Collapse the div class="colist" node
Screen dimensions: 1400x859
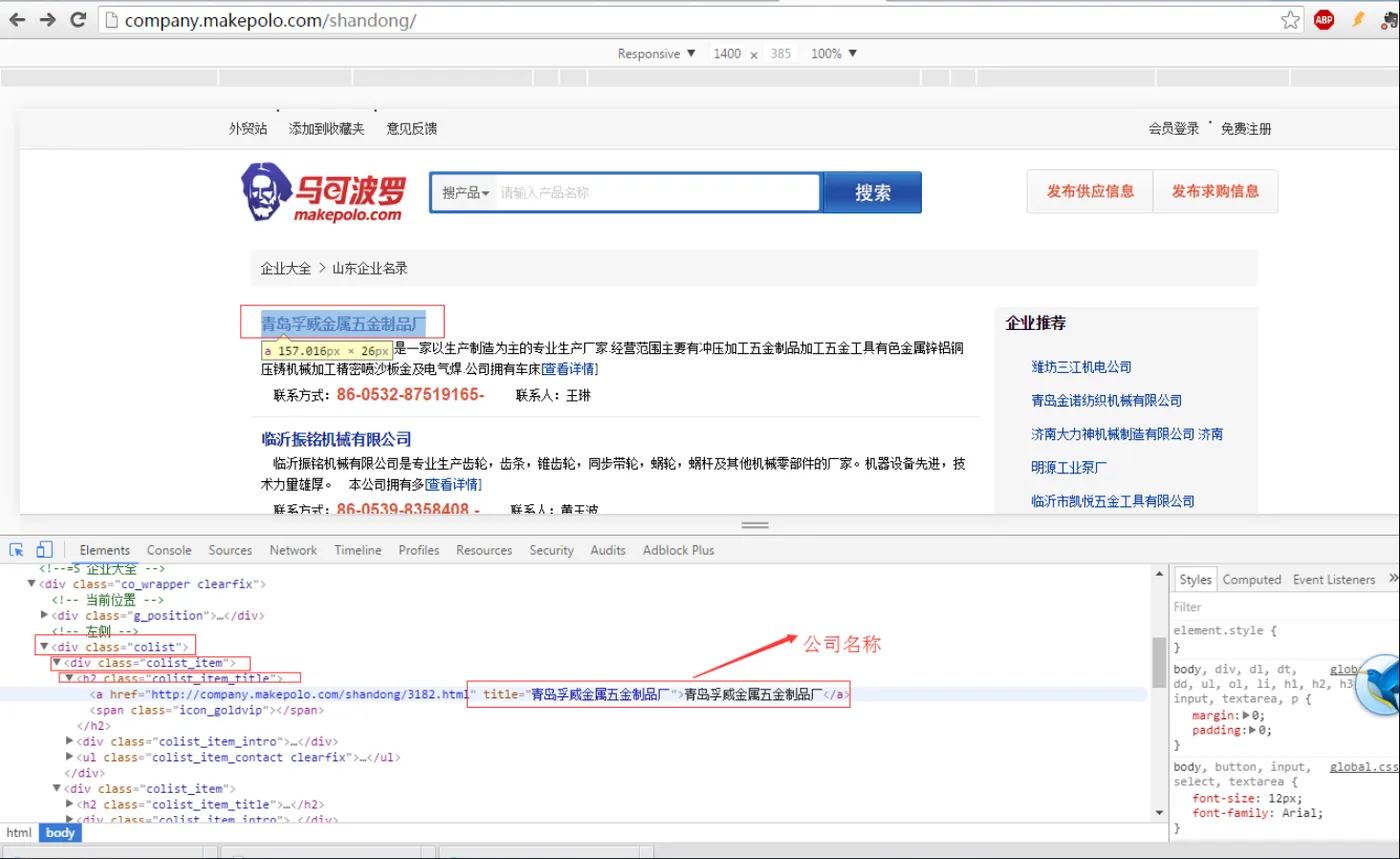click(x=44, y=647)
